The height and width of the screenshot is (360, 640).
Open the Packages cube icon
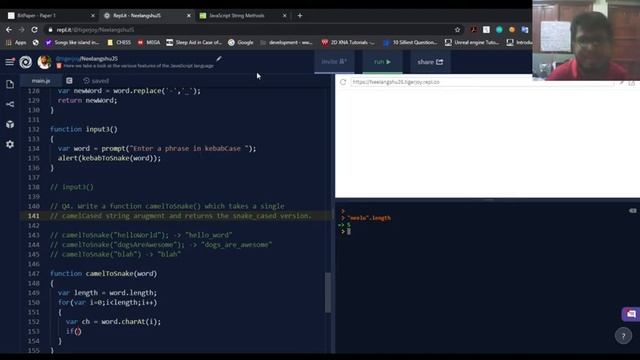click(10, 124)
